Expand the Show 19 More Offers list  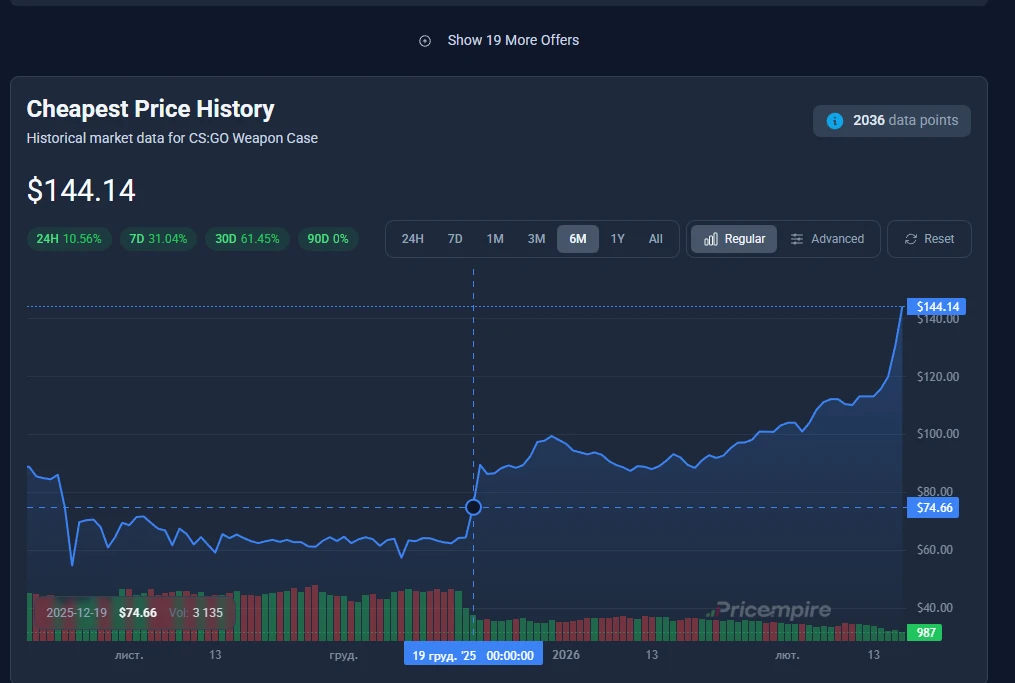512,41
